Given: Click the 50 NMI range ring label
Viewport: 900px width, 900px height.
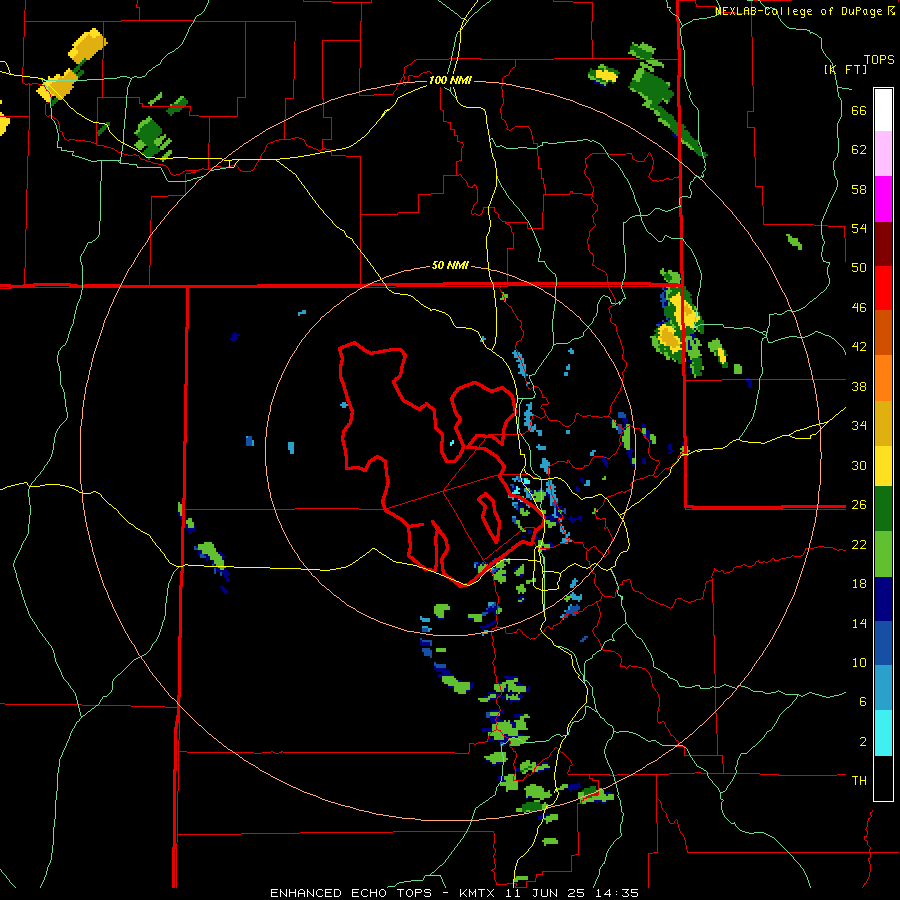Looking at the screenshot, I should [450, 265].
